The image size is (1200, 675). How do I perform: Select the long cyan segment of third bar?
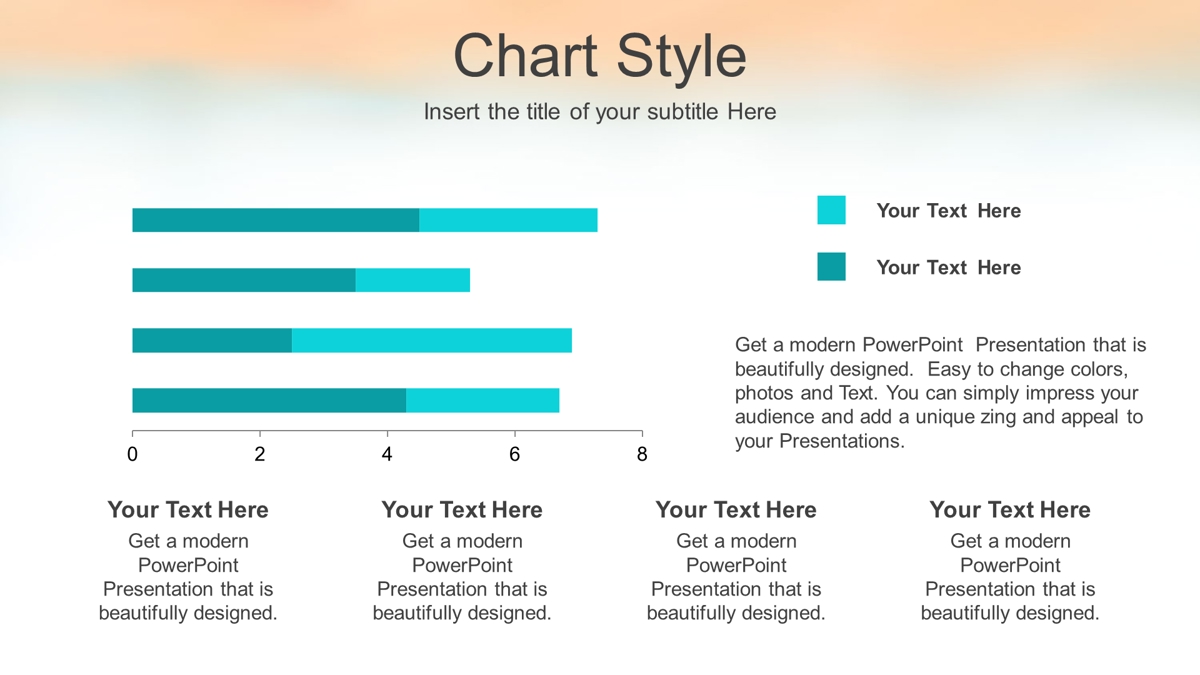click(432, 340)
